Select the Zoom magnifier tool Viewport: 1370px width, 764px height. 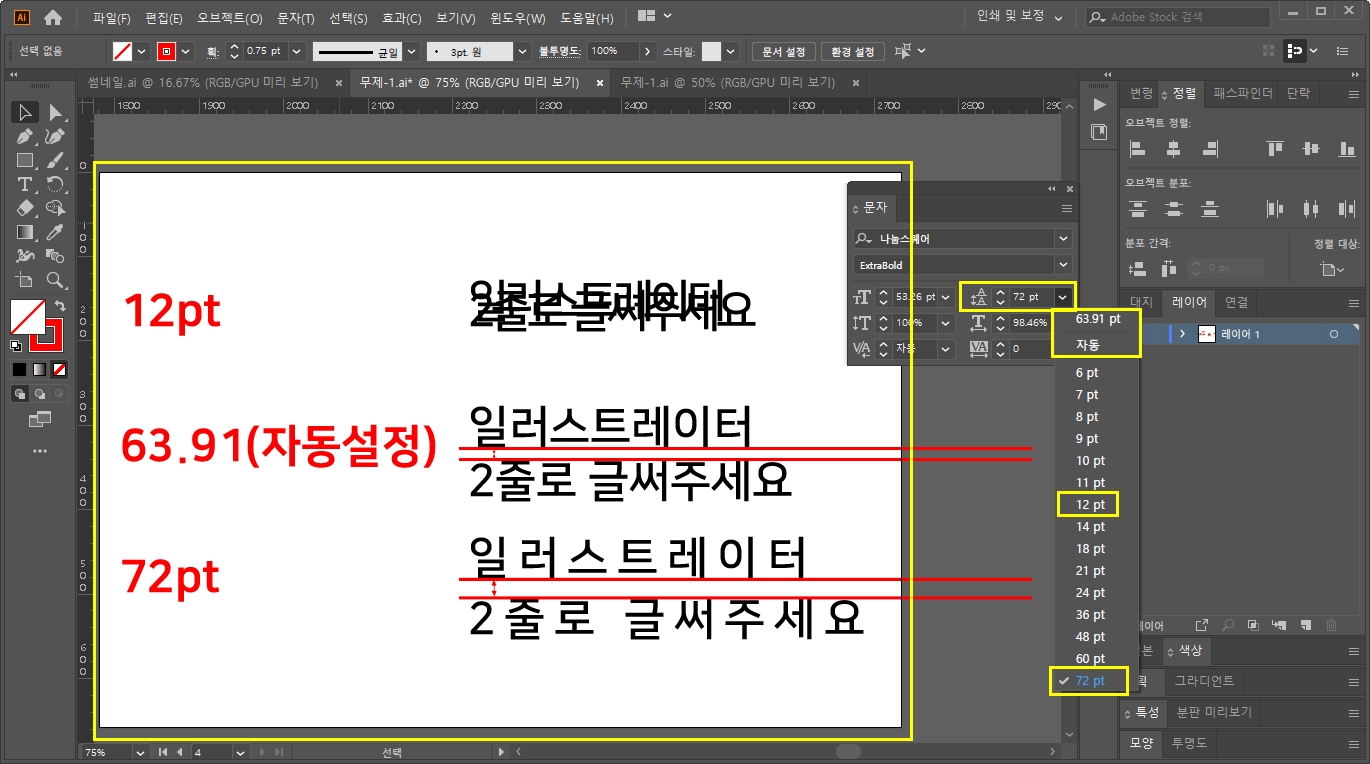pos(56,280)
